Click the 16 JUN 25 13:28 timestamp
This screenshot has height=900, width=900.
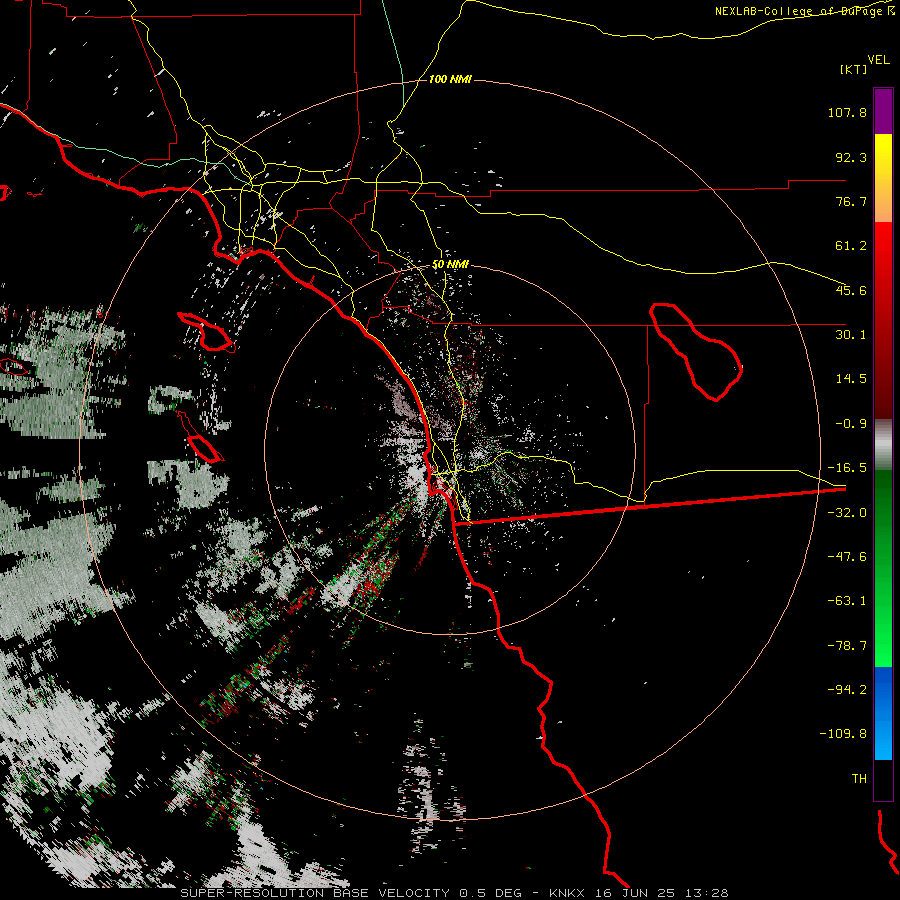660,893
